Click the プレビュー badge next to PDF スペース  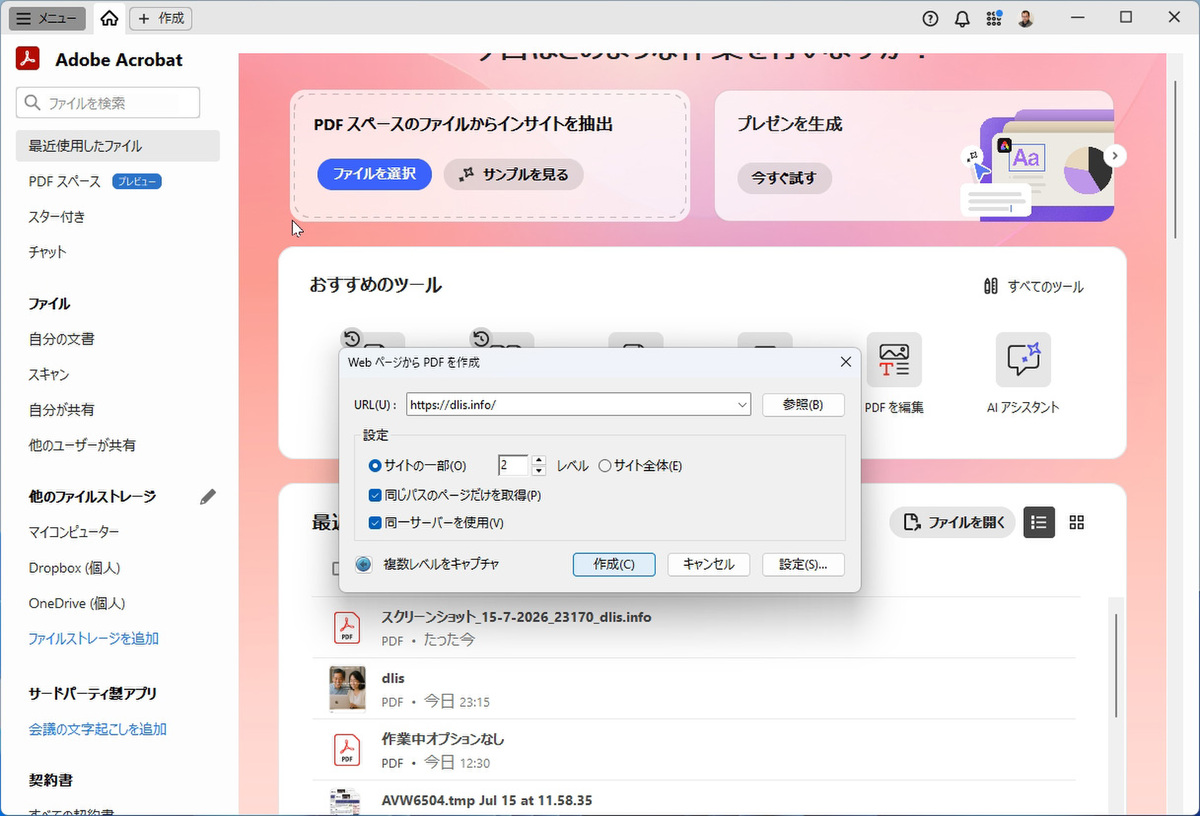pyautogui.click(x=136, y=181)
